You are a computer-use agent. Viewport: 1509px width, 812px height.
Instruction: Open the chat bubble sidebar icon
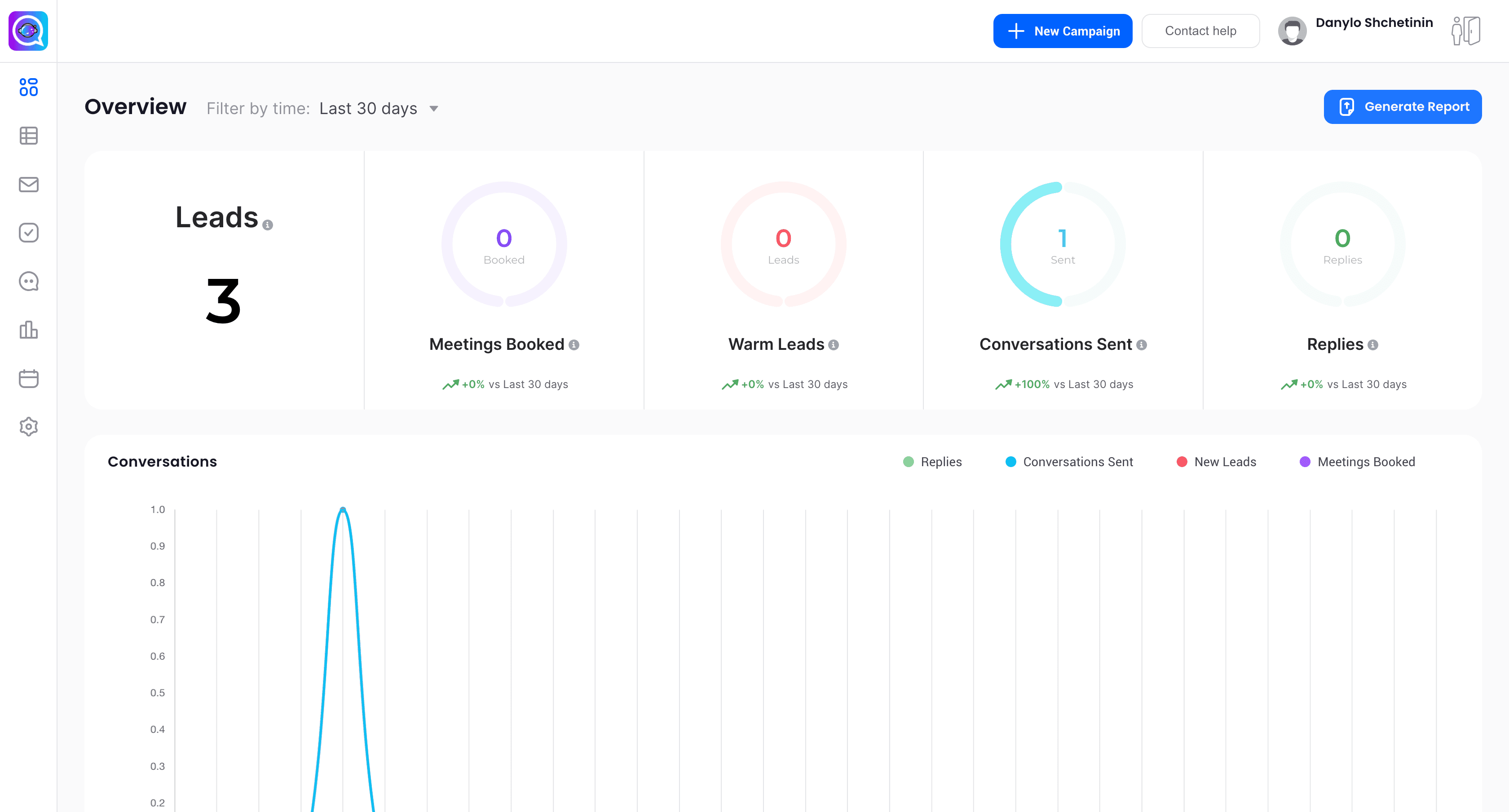28,281
